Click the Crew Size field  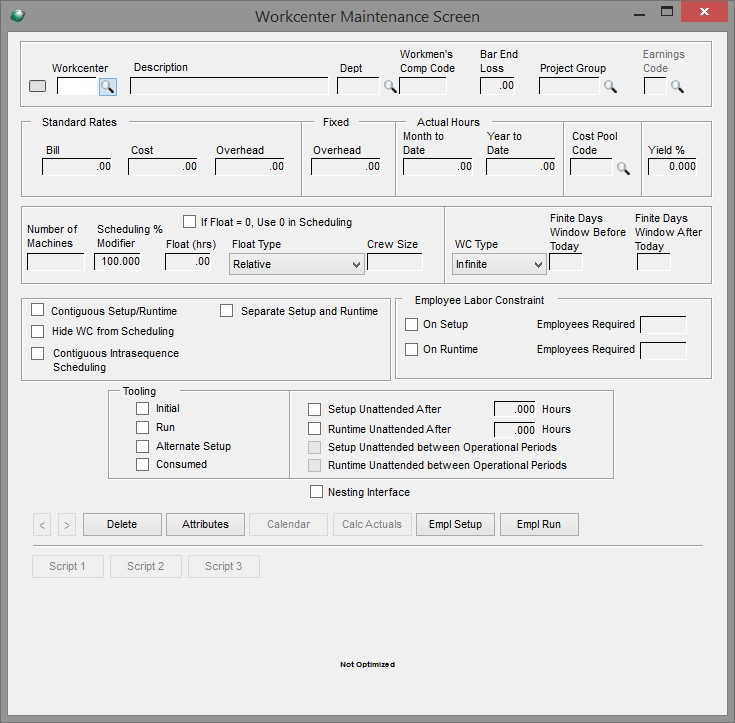[x=395, y=262]
